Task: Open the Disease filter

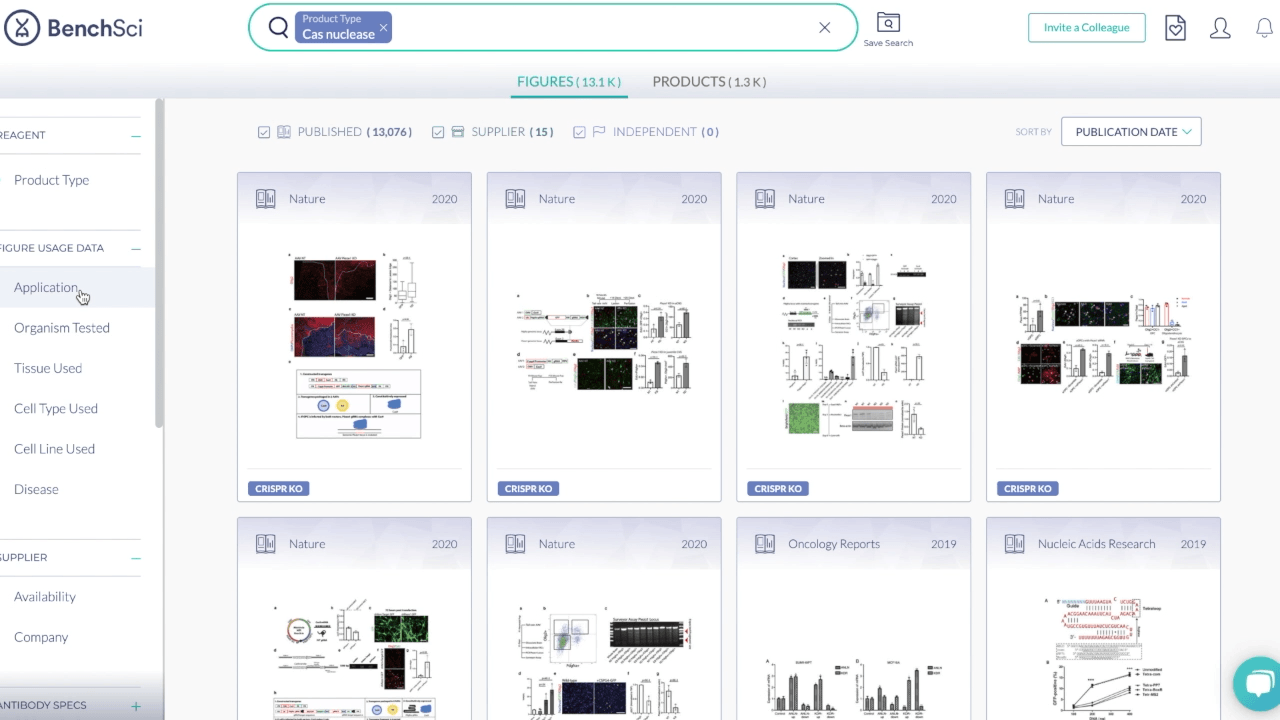Action: (36, 489)
